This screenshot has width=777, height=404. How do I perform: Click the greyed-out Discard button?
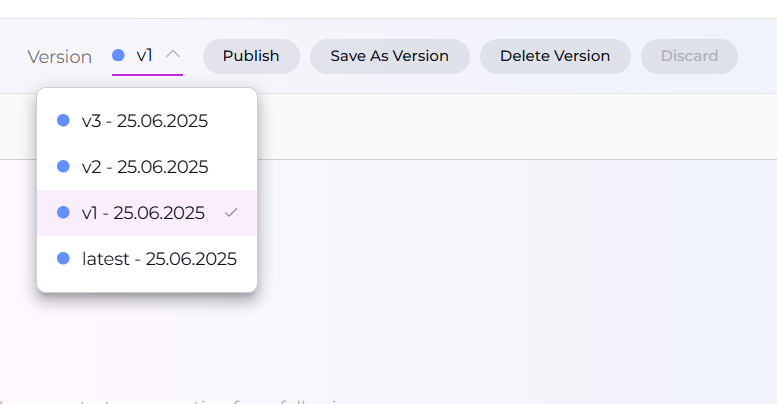[689, 56]
